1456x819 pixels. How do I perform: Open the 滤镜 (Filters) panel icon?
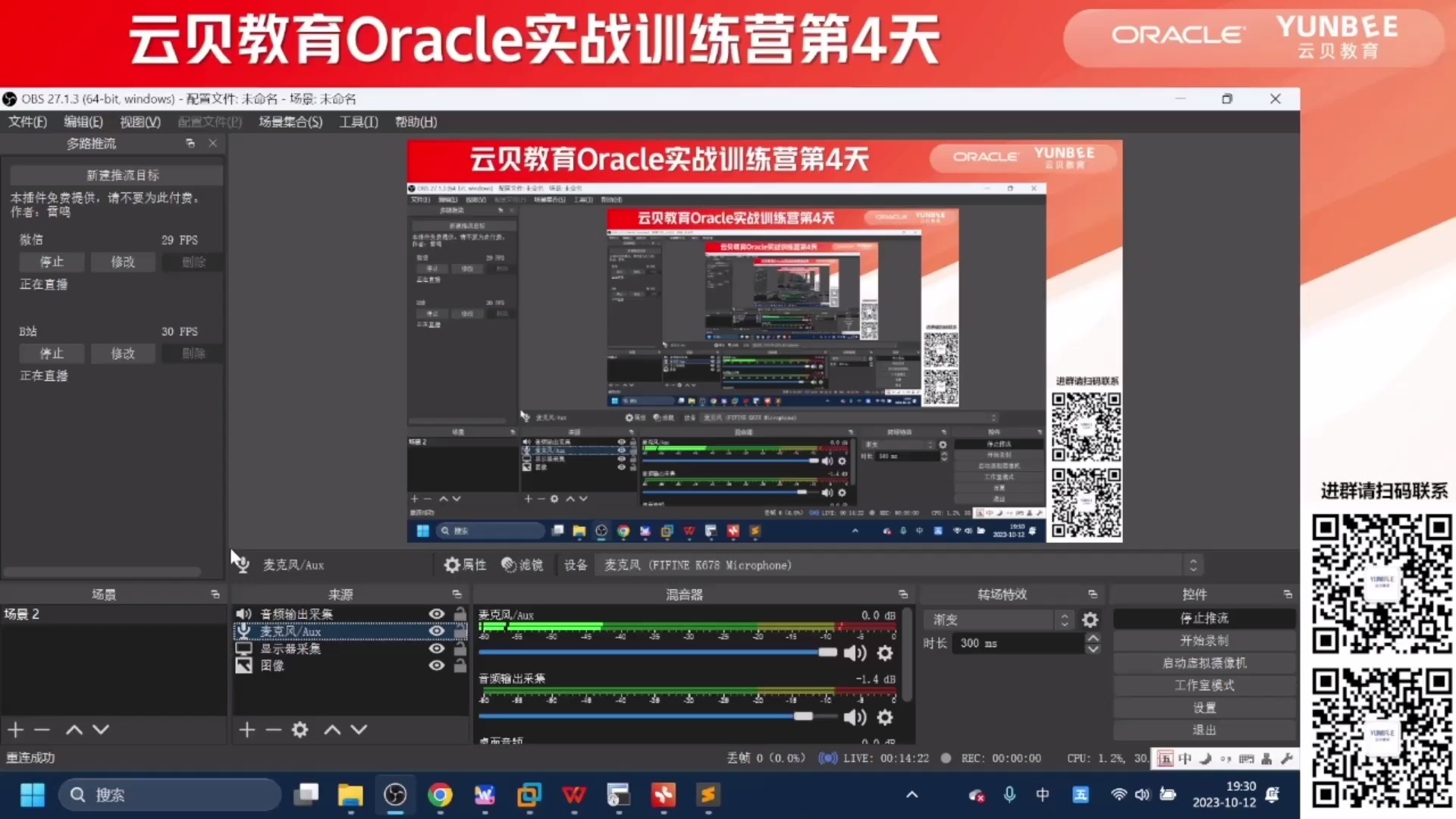pos(522,565)
